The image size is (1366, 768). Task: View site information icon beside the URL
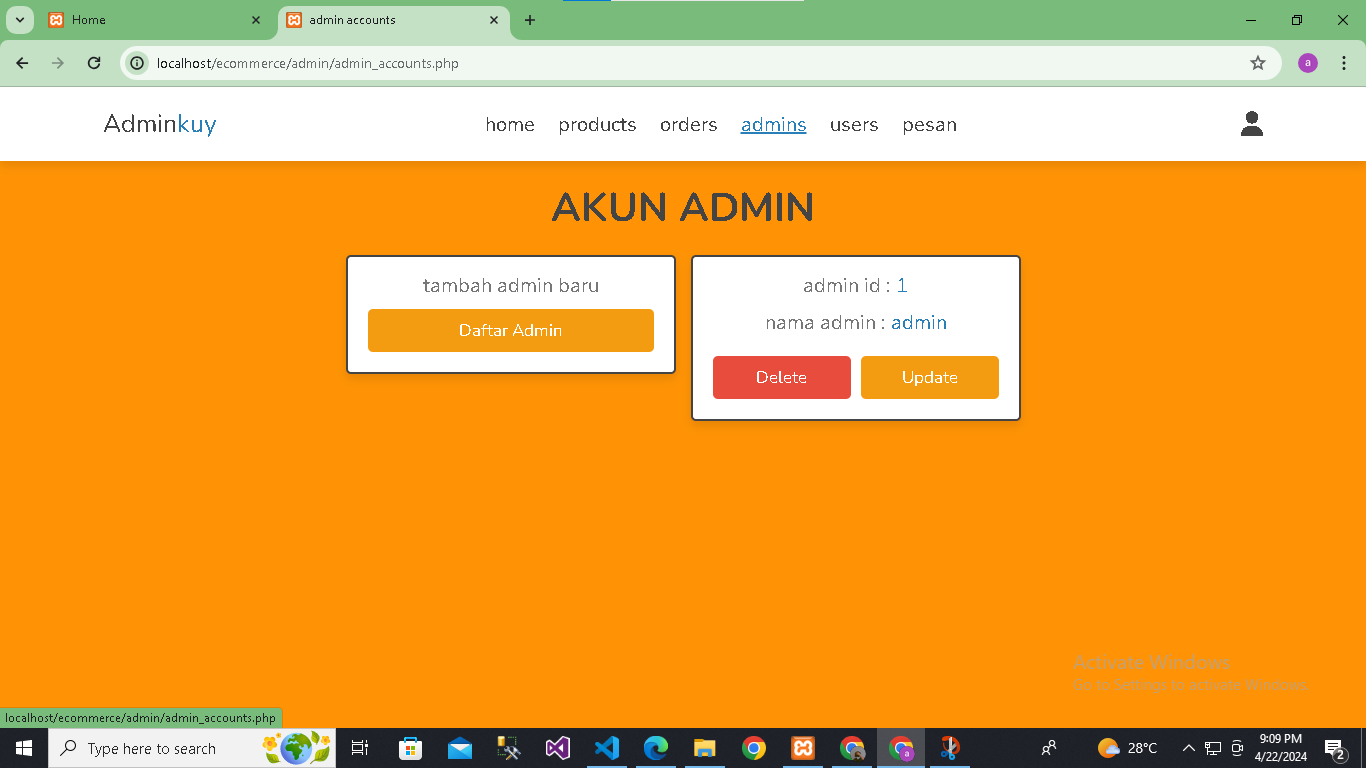138,63
